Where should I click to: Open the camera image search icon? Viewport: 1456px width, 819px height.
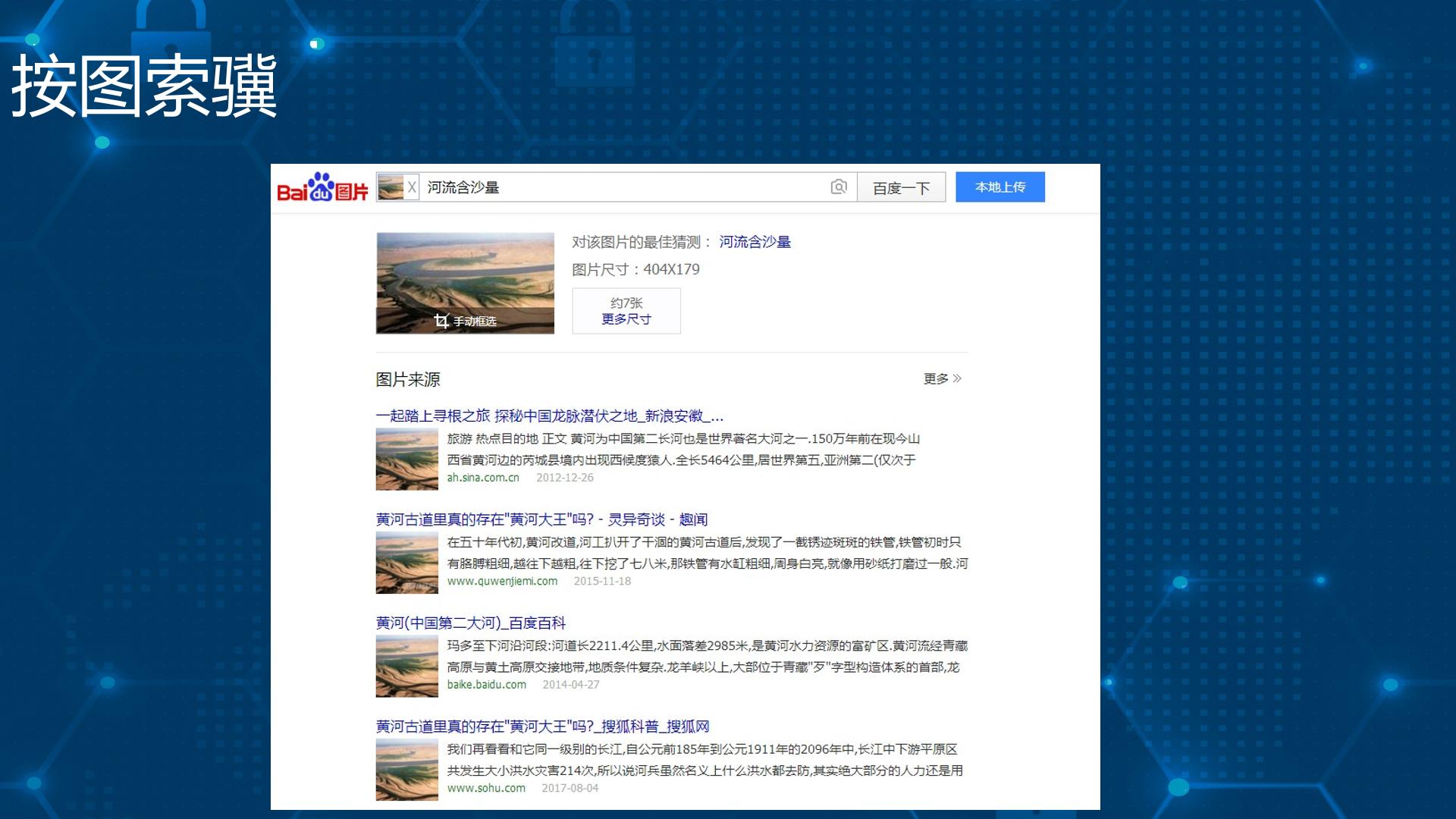coord(838,187)
